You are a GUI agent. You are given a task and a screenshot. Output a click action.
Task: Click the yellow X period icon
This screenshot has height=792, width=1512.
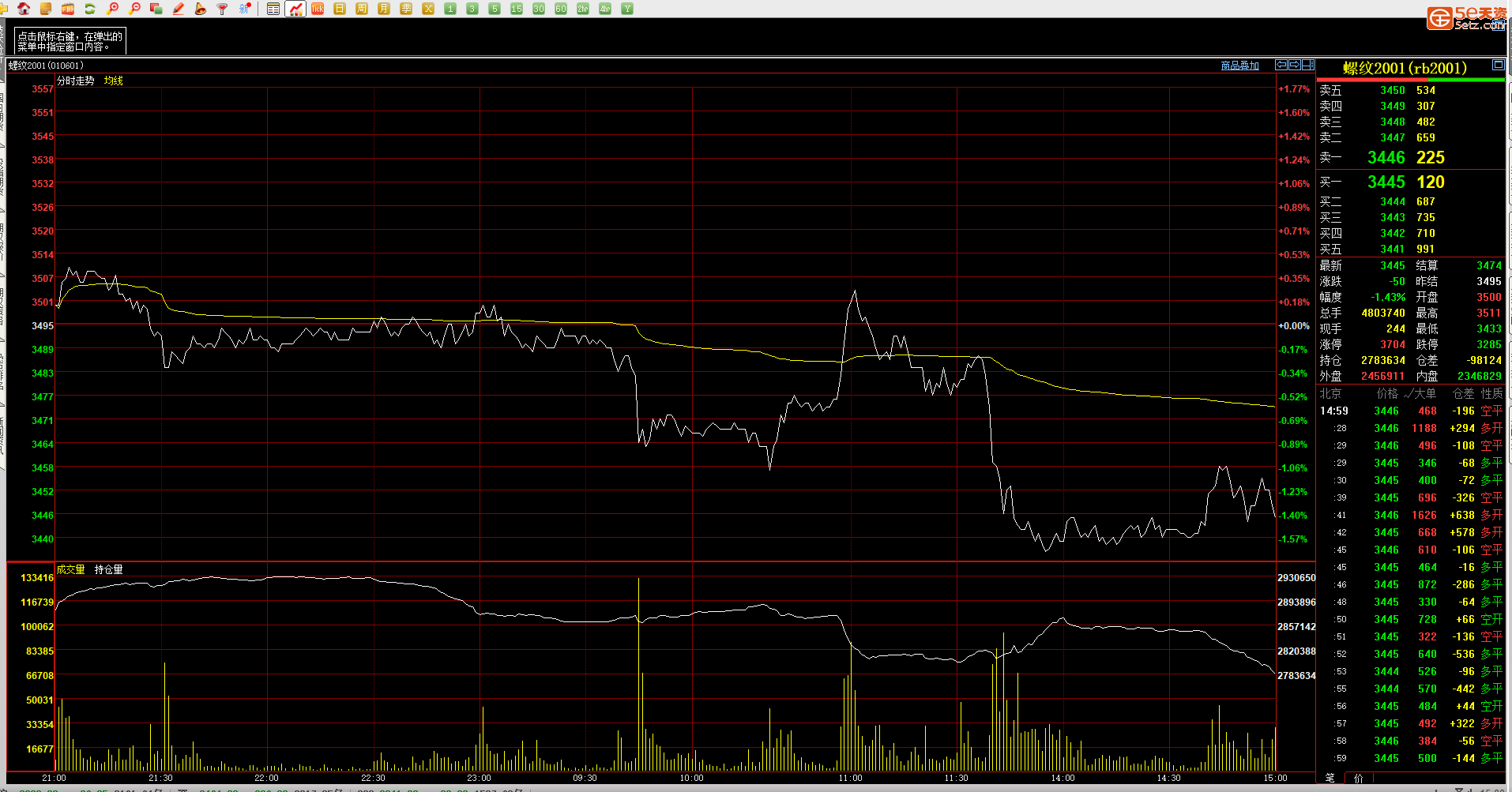[x=428, y=9]
